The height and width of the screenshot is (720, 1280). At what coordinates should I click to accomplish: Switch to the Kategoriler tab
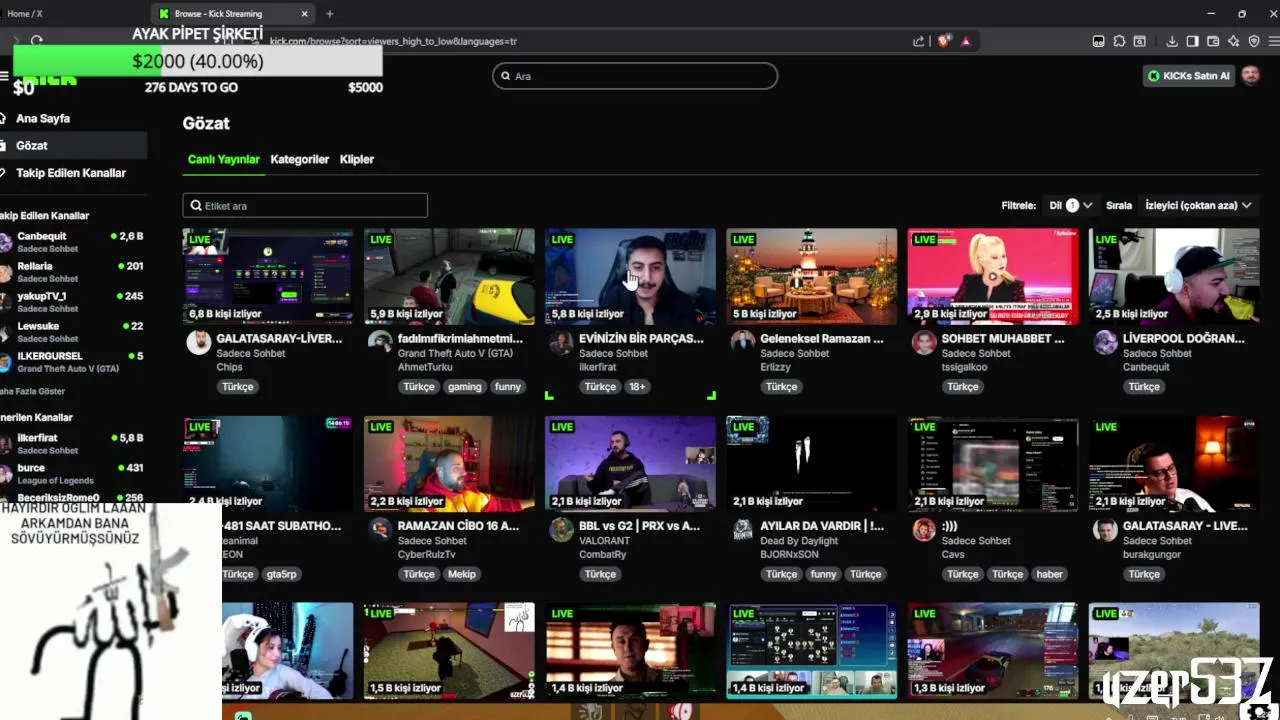point(300,159)
